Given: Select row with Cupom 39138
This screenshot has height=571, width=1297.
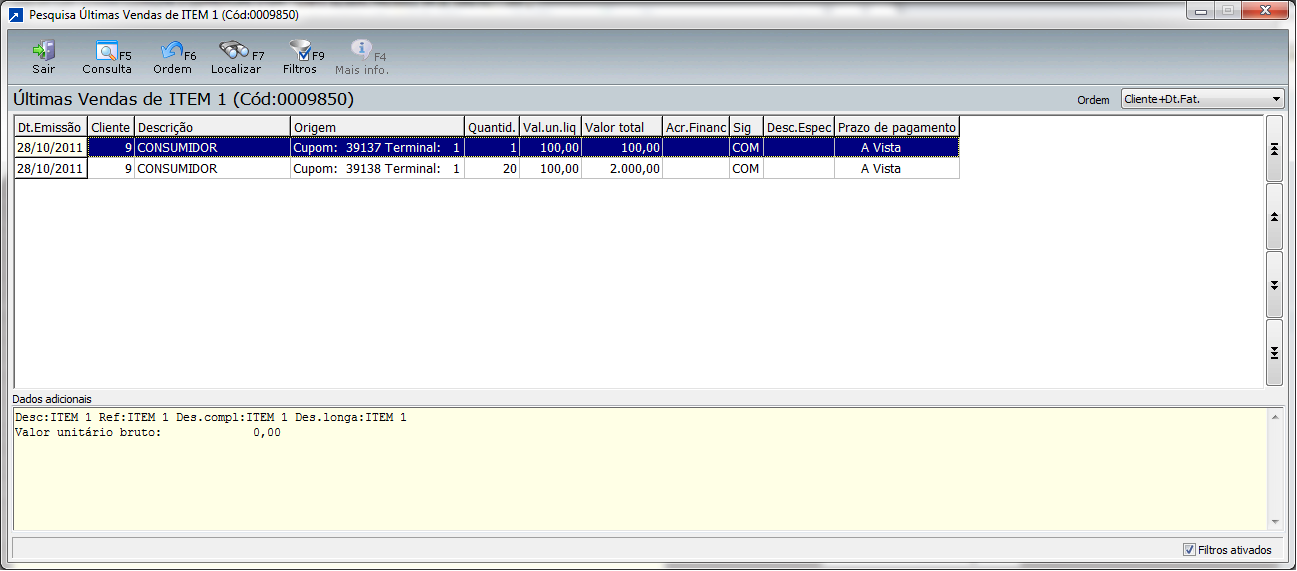Looking at the screenshot, I should (x=487, y=169).
